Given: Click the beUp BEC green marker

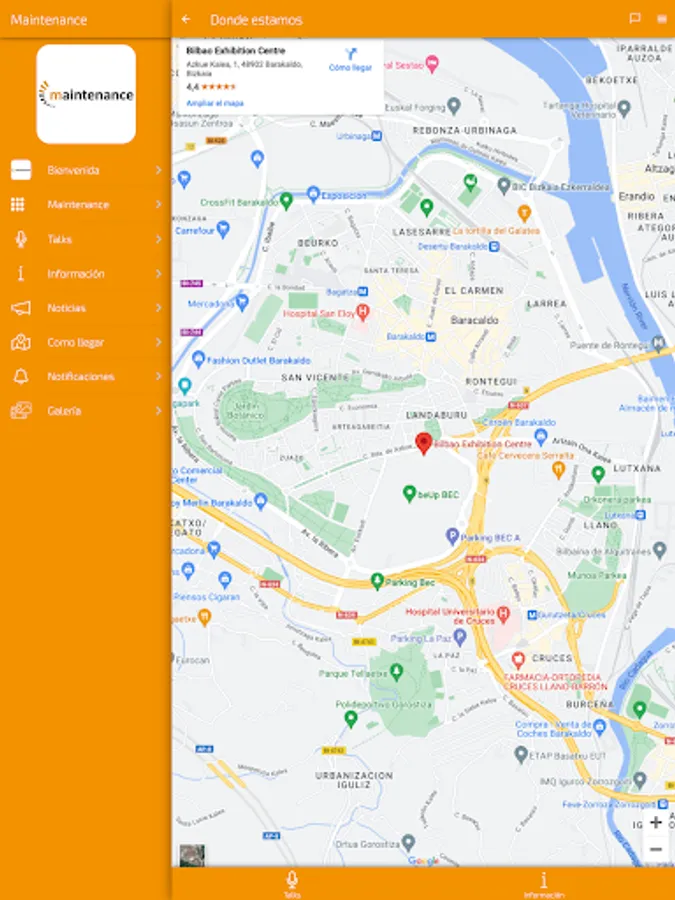Looking at the screenshot, I should (409, 493).
